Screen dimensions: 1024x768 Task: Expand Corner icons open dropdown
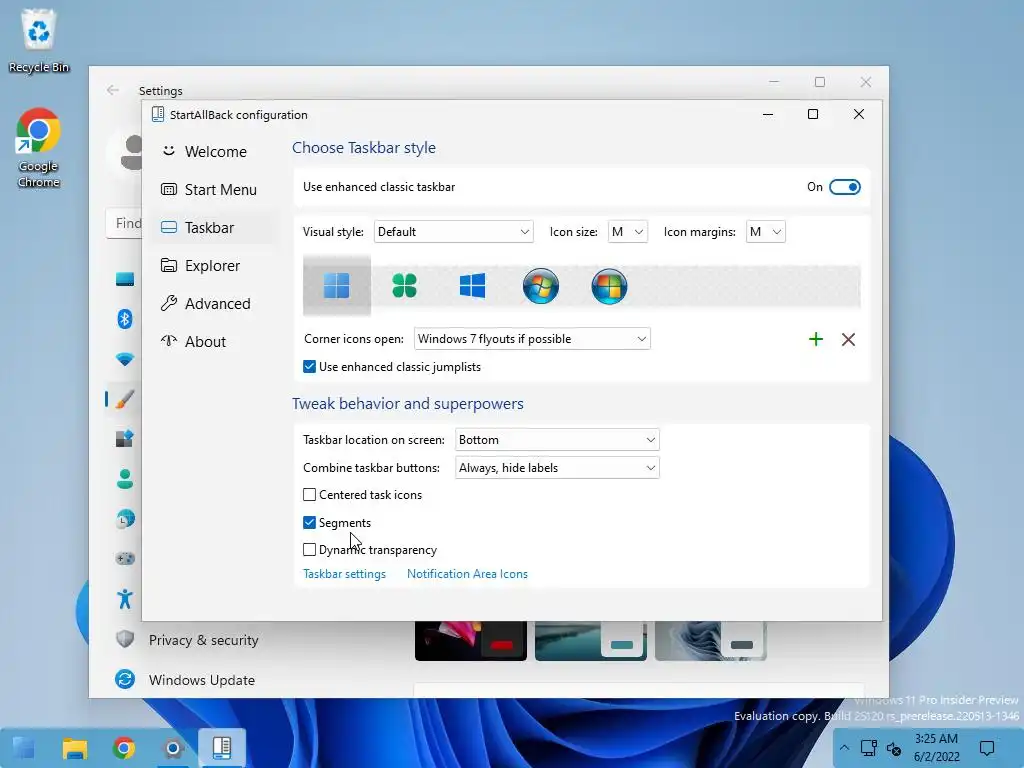(532, 339)
